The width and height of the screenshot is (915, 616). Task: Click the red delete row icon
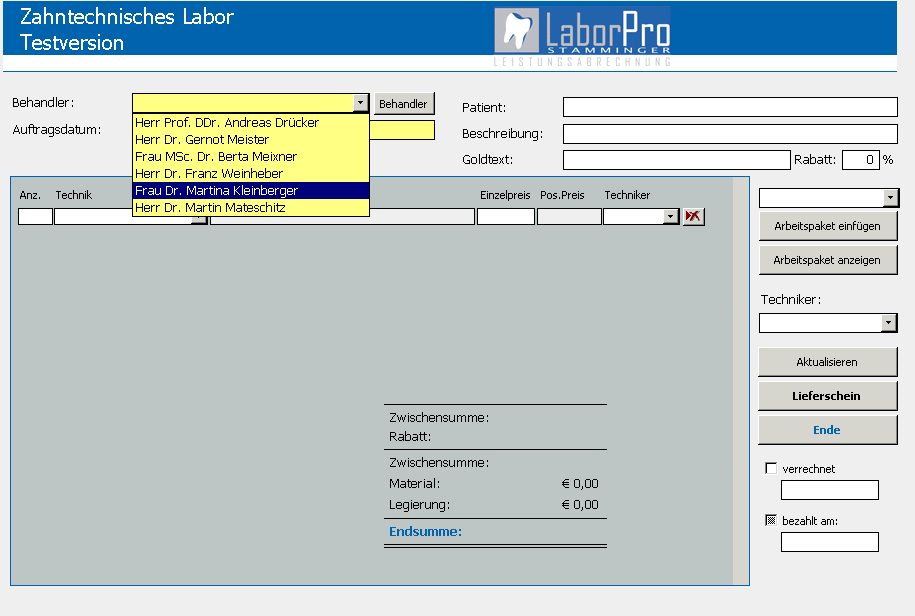[x=693, y=216]
